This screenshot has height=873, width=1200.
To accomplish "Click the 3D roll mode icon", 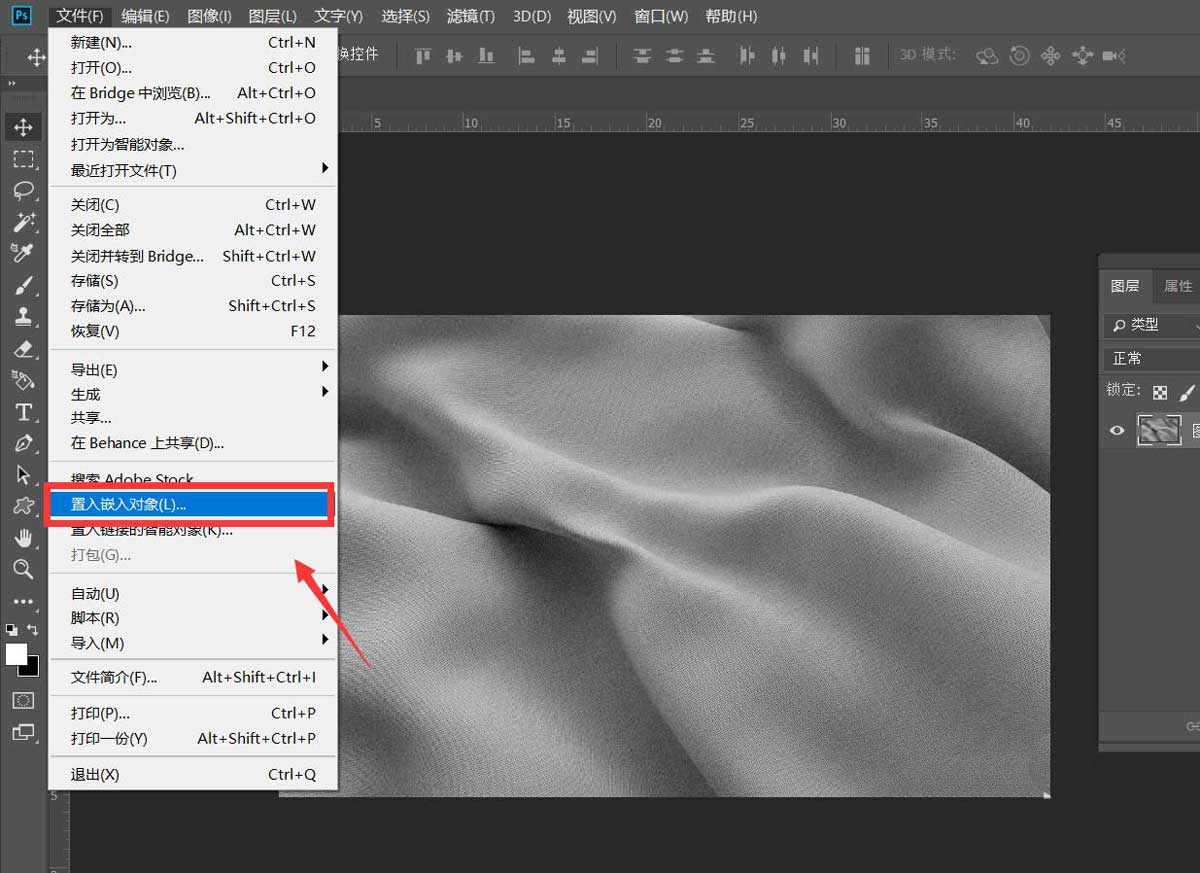I will (x=1019, y=56).
